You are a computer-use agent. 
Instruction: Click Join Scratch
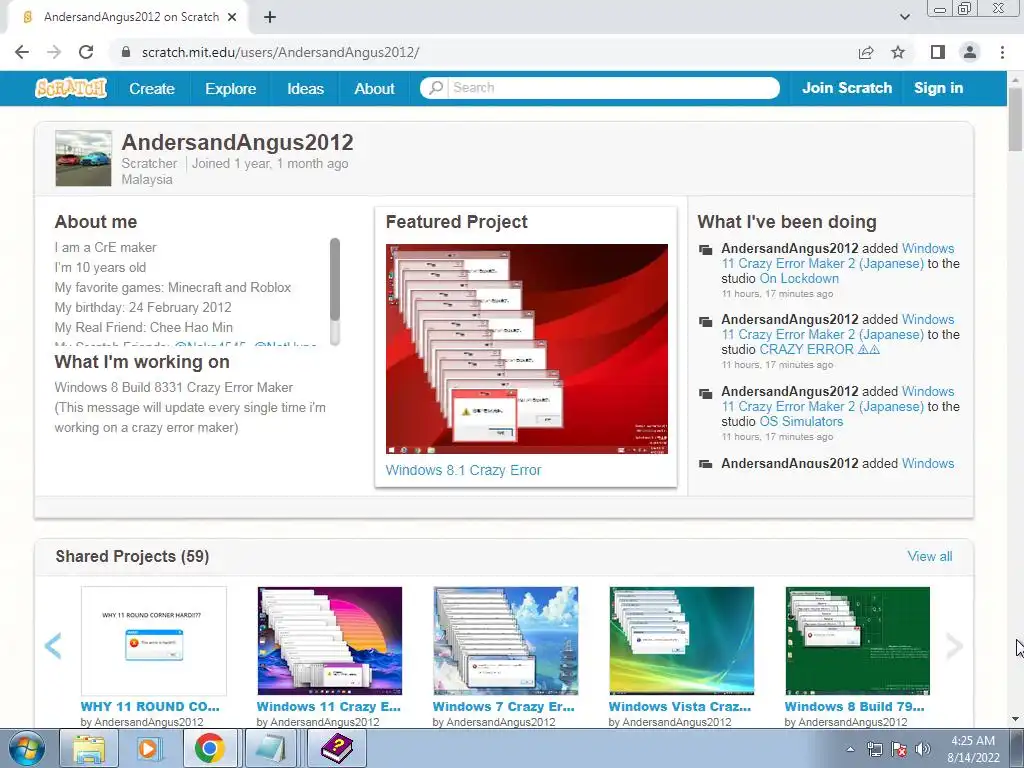(x=846, y=88)
